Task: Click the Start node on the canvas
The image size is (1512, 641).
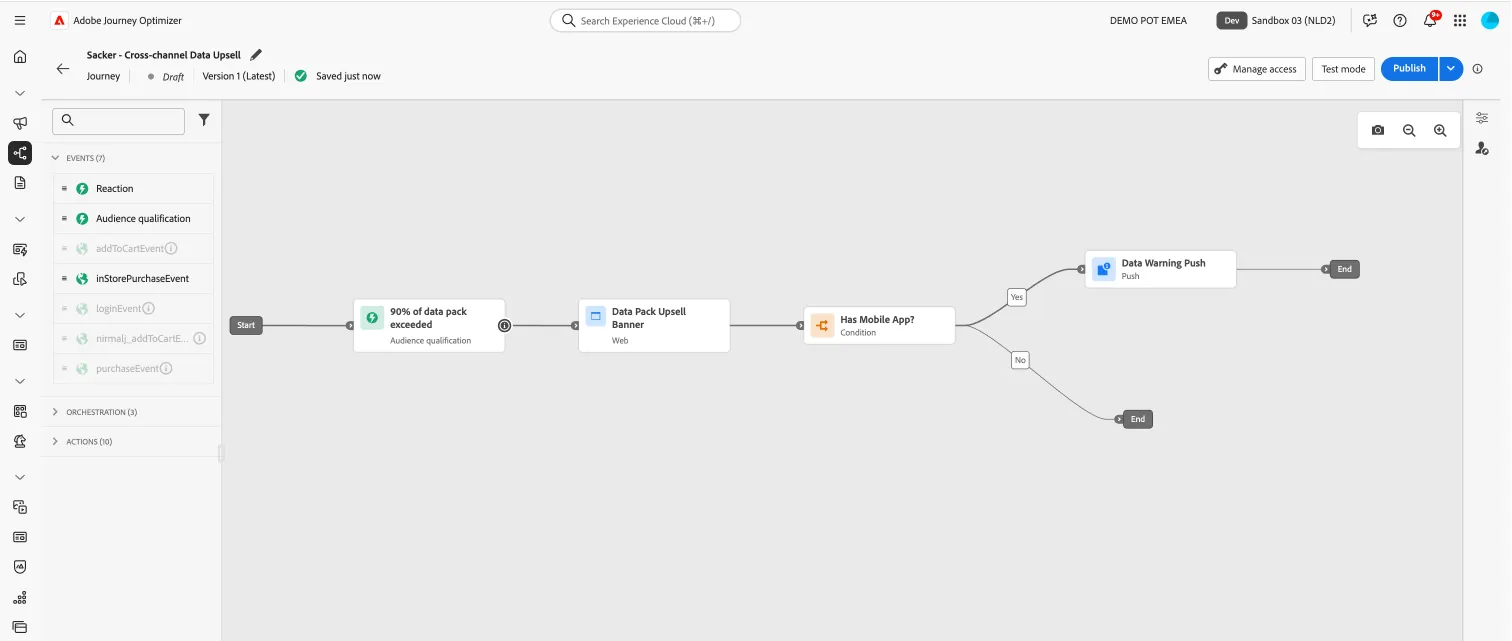Action: point(246,325)
